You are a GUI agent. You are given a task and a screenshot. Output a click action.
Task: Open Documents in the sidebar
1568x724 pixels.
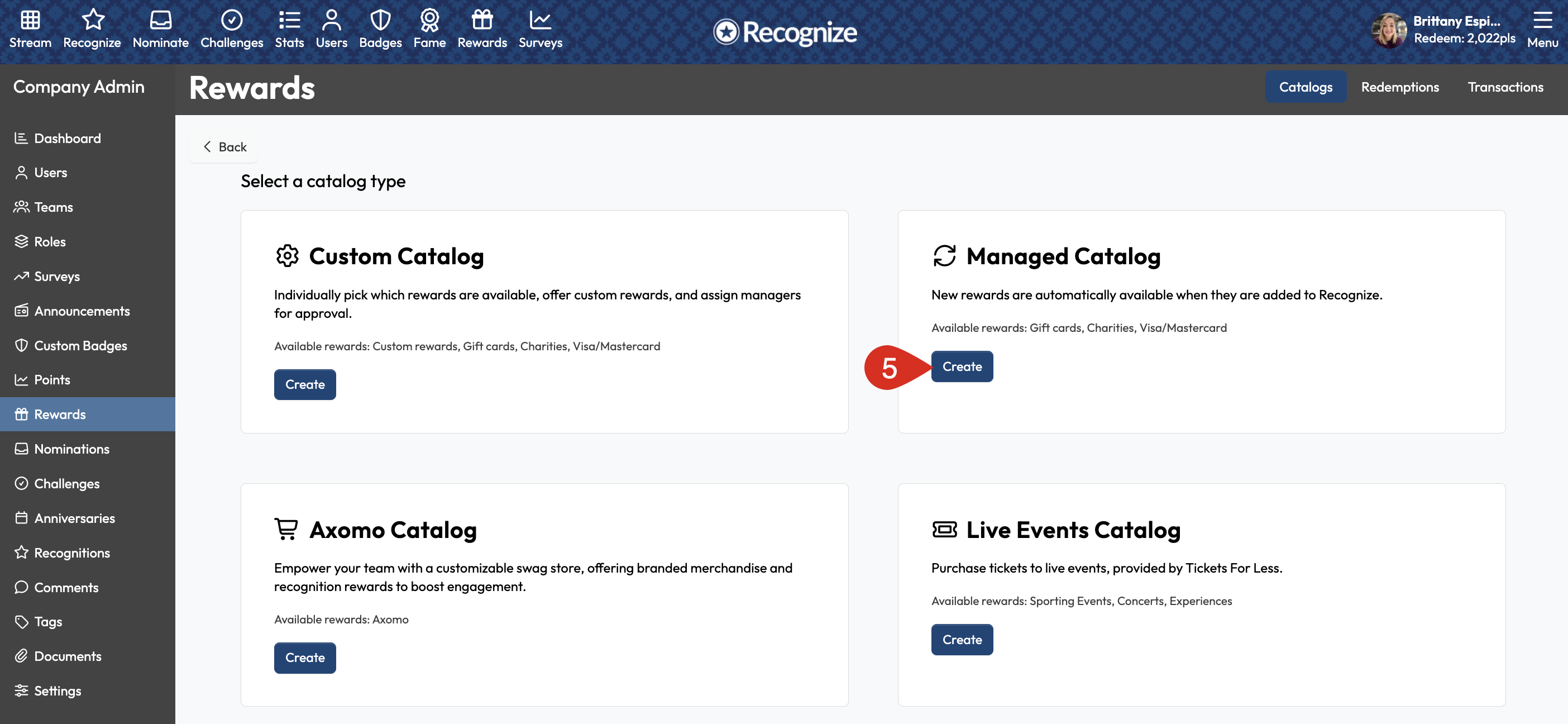pos(88,656)
